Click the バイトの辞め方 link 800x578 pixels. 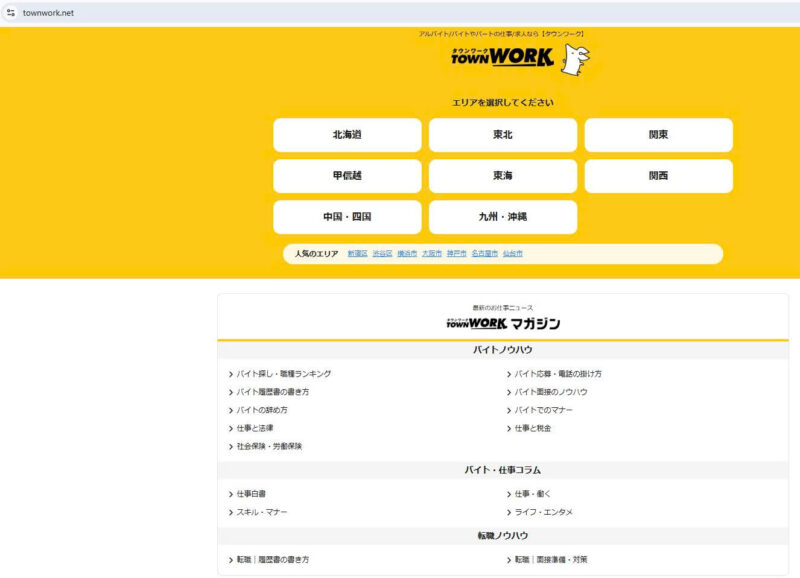point(262,410)
